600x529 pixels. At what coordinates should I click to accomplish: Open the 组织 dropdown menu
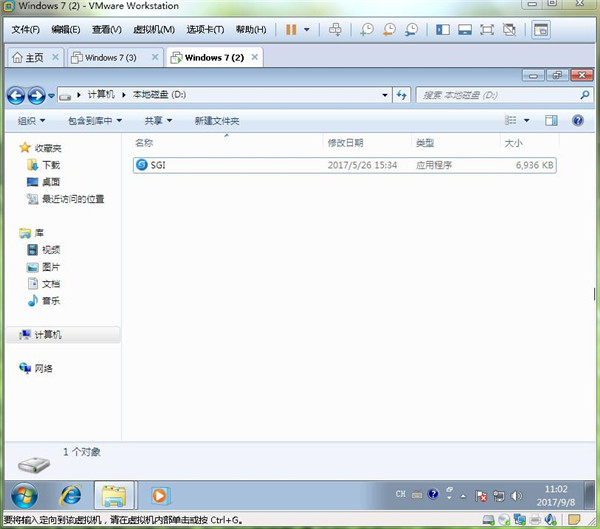click(x=31, y=121)
